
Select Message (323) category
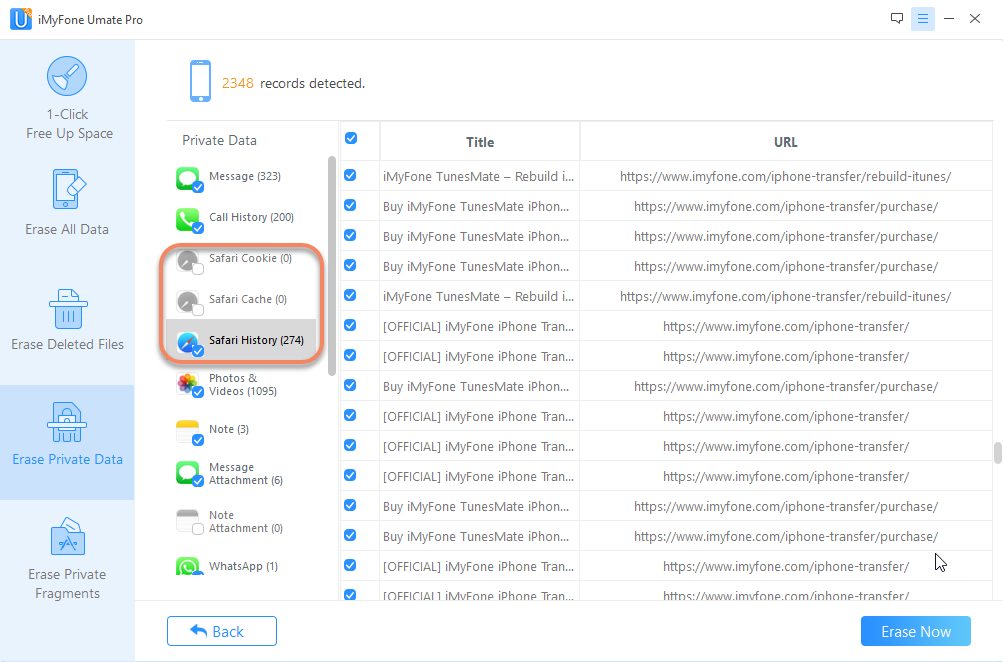tap(241, 177)
